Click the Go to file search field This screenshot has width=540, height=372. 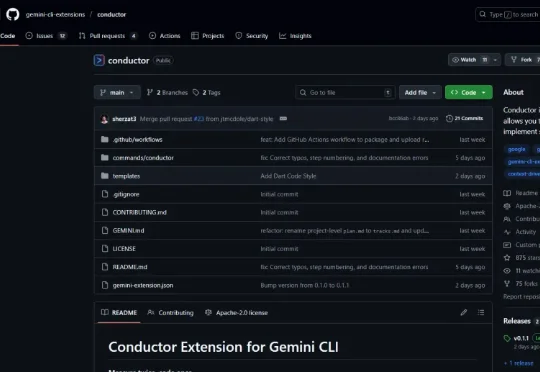tap(345, 92)
